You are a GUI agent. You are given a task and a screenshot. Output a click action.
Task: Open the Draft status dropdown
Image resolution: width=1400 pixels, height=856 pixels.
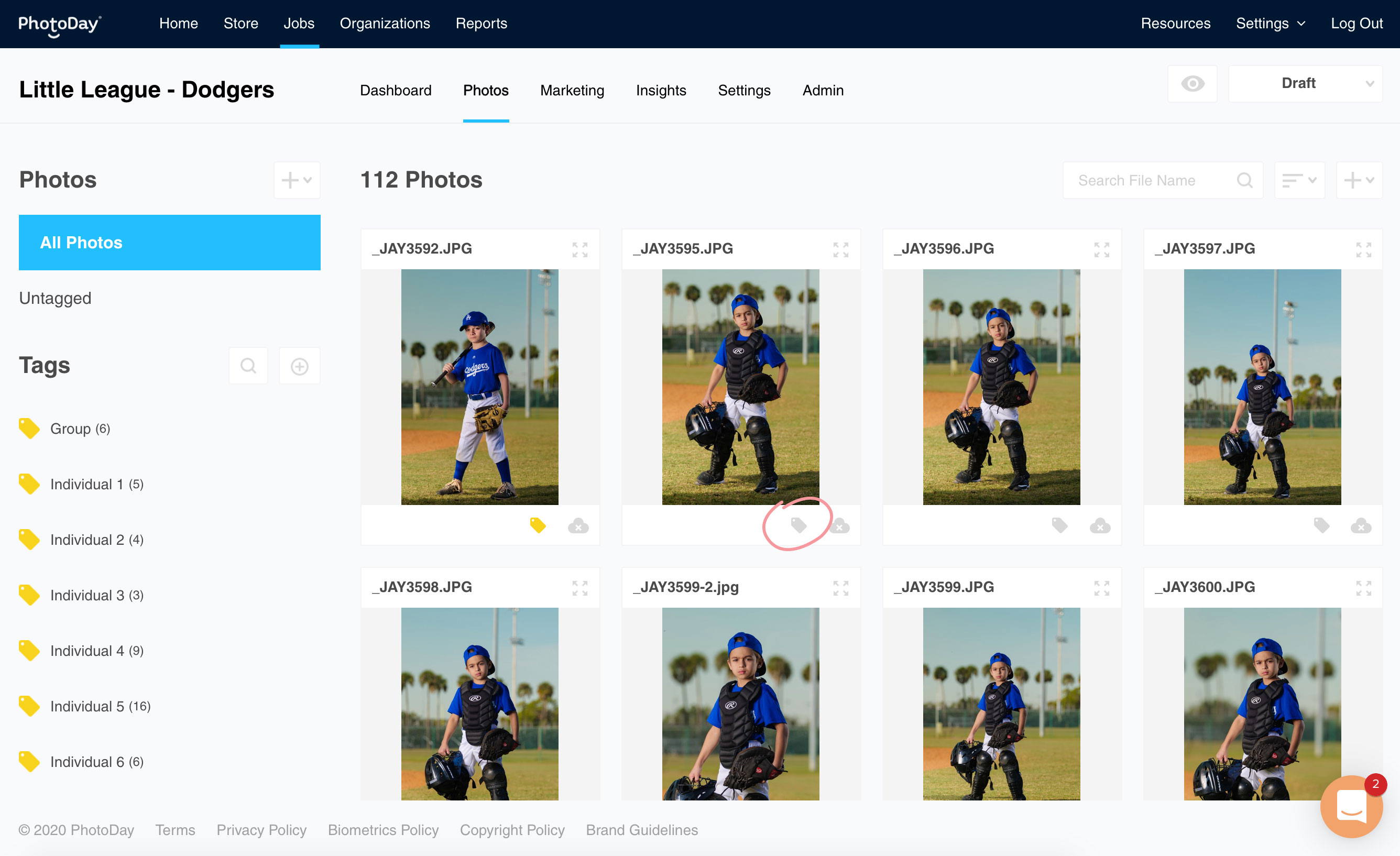[x=1305, y=84]
